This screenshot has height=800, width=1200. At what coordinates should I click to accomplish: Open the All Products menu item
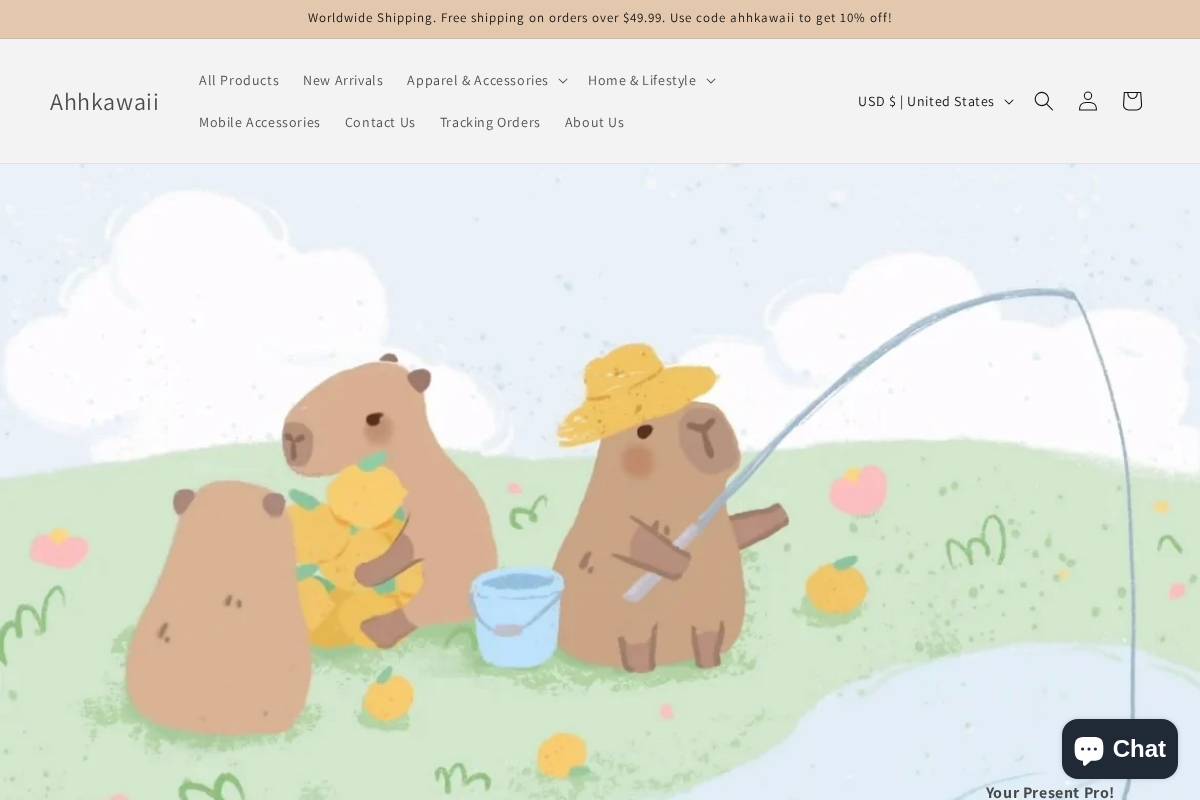(238, 80)
